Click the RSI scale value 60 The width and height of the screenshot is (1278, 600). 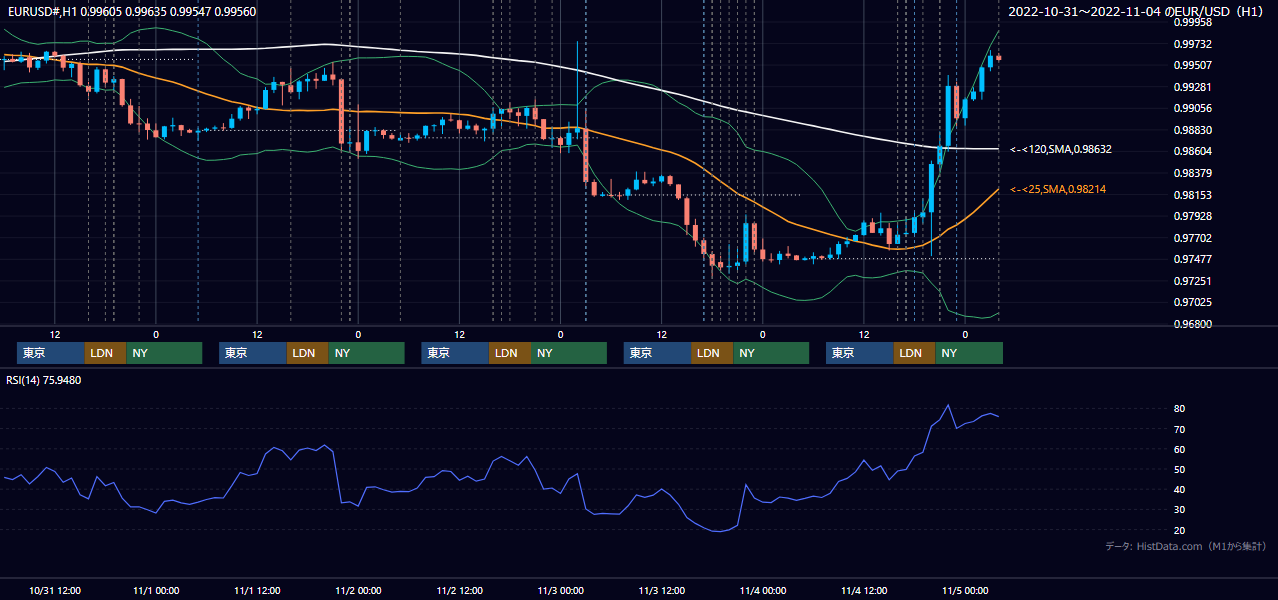click(x=1180, y=449)
